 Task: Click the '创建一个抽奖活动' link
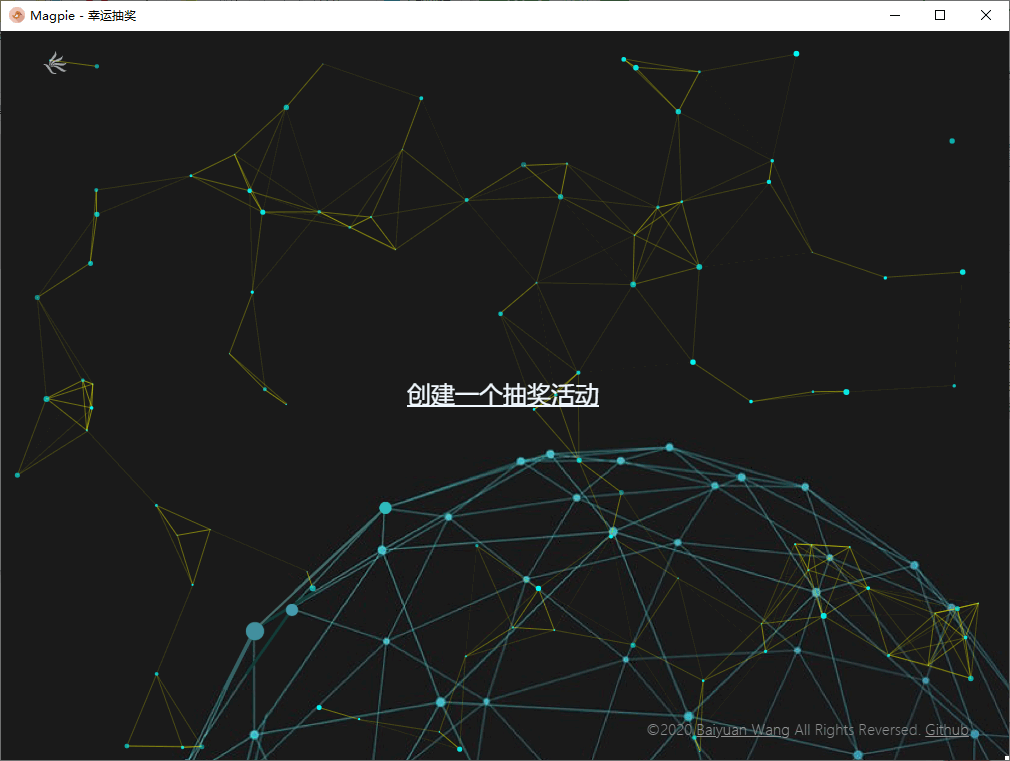[502, 395]
